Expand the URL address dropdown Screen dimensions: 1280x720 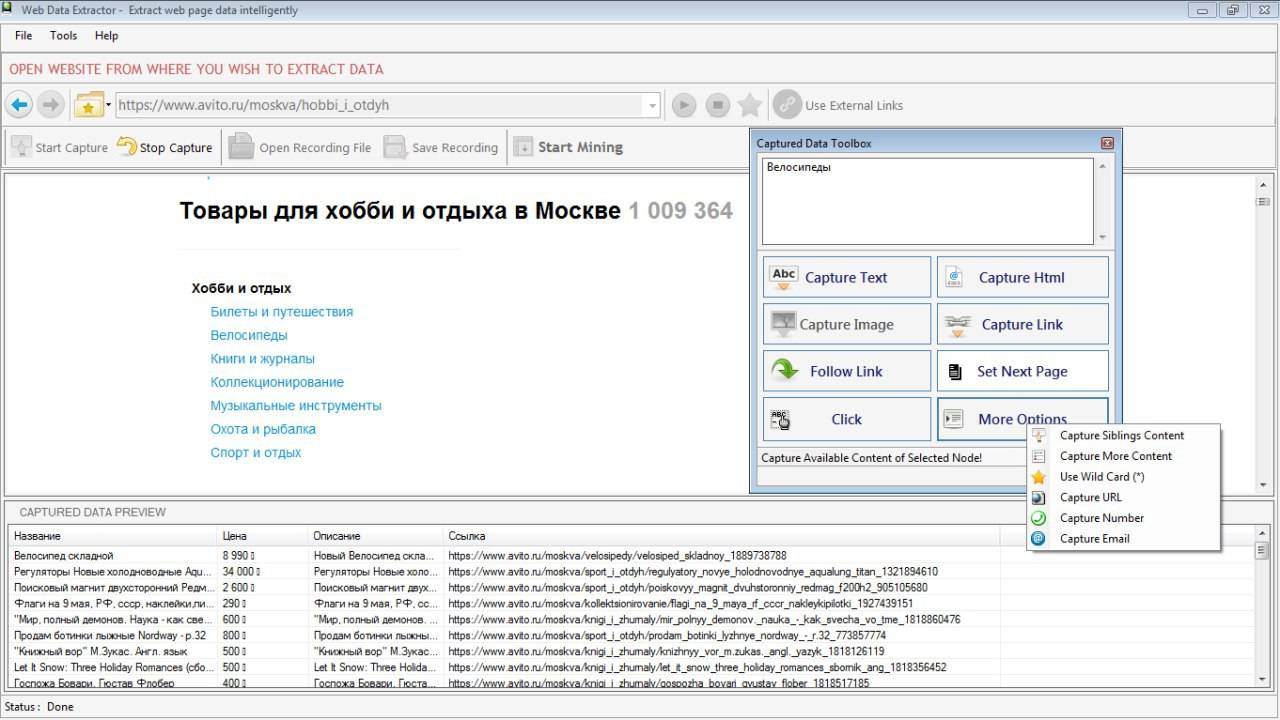tap(652, 105)
